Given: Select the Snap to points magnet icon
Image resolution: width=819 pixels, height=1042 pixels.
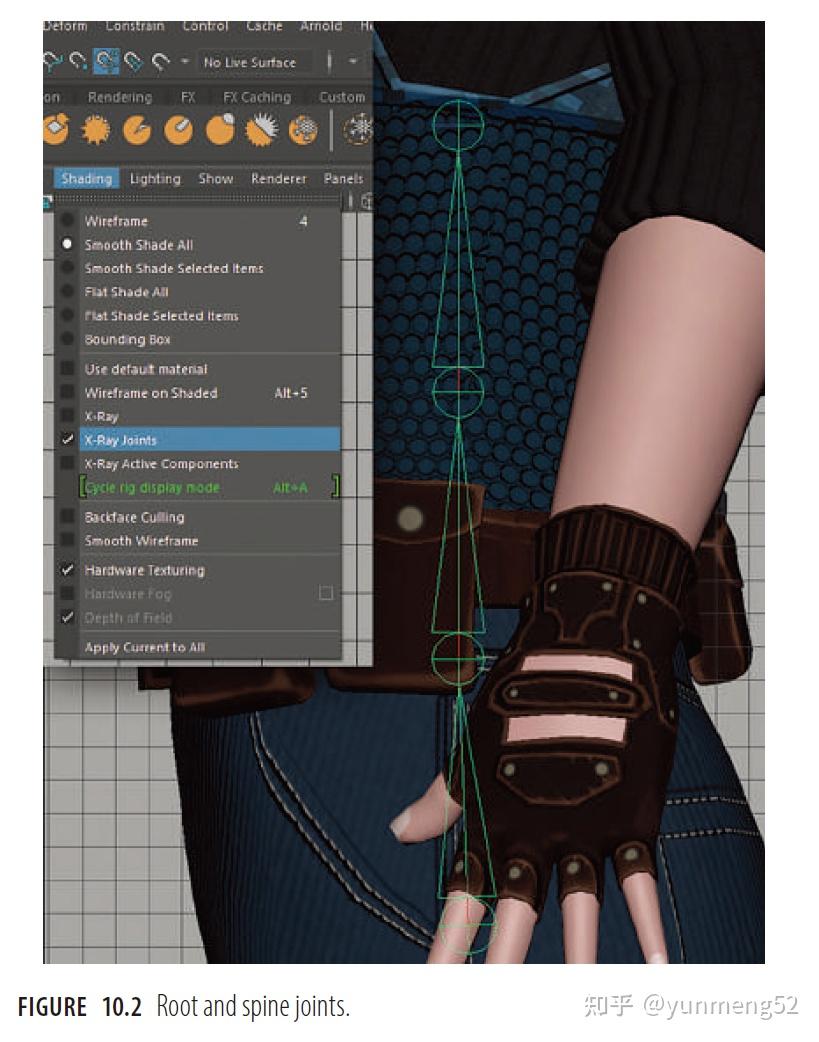Looking at the screenshot, I should point(103,60).
